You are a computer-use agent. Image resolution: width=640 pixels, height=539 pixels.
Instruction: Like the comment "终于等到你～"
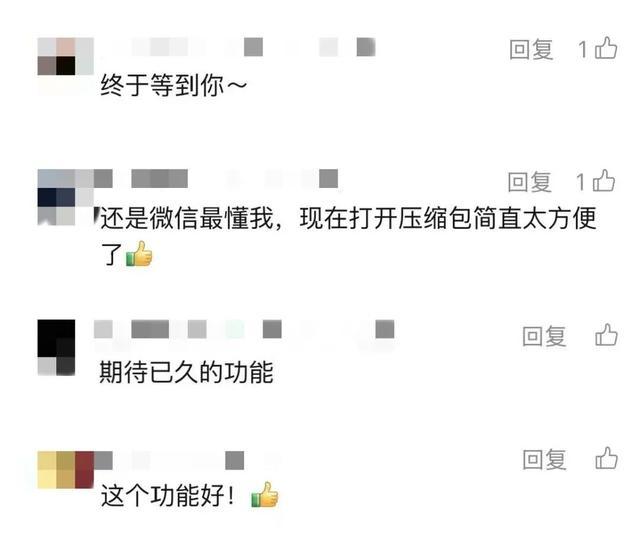tap(606, 48)
